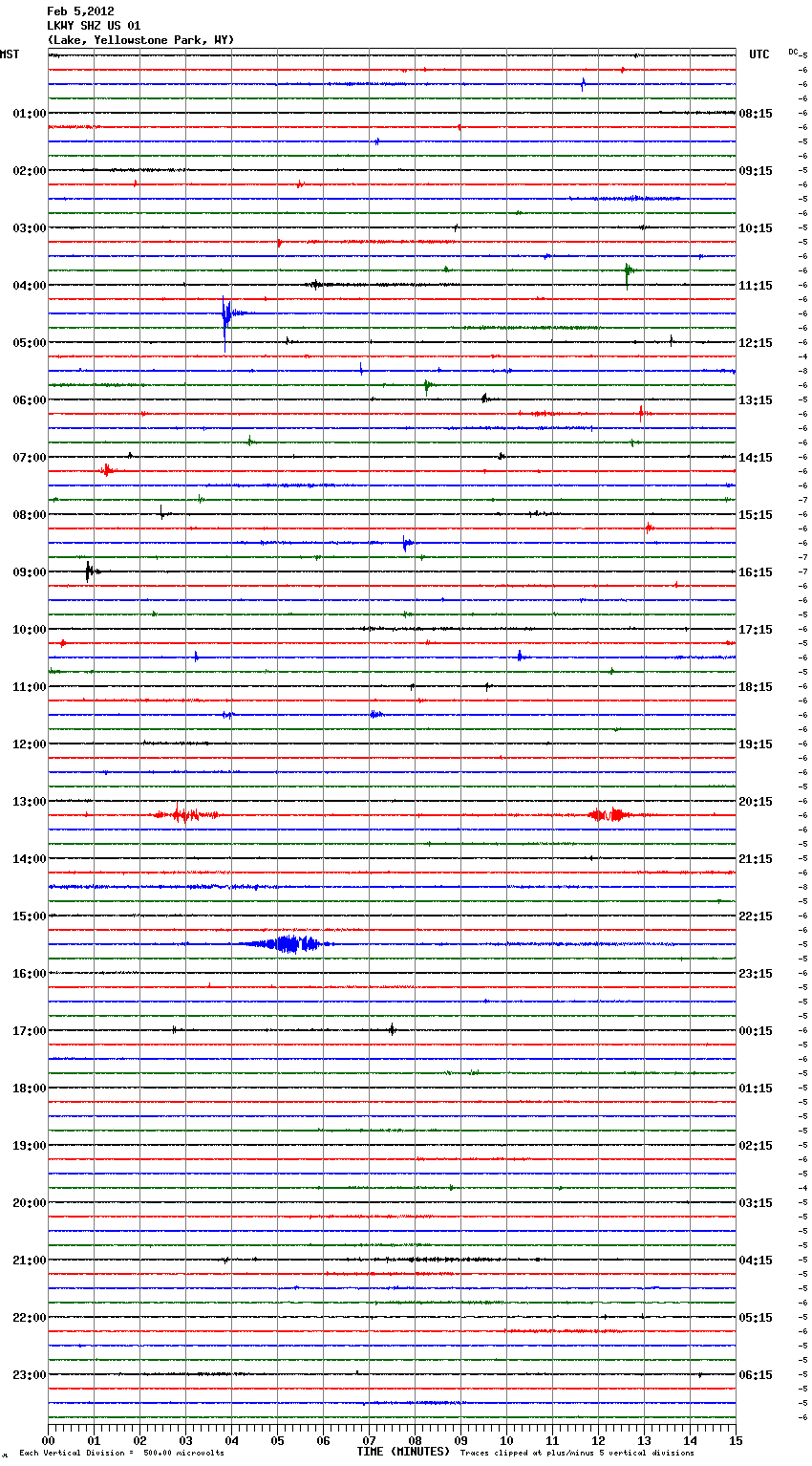Click the 12:15 UTC time label
Viewport: 812px width, 1466px height.
[x=756, y=343]
